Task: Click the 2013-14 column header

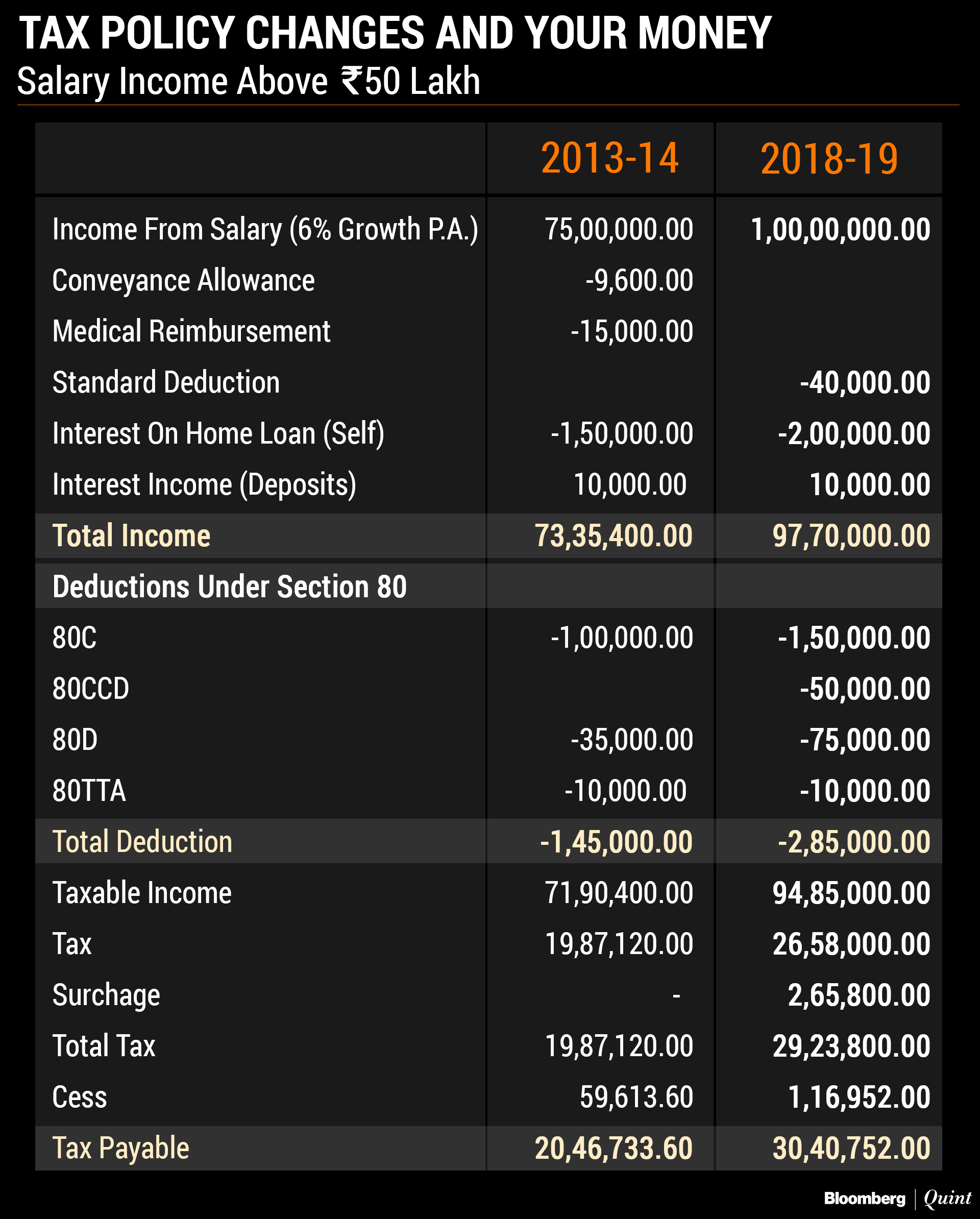Action: click(609, 158)
